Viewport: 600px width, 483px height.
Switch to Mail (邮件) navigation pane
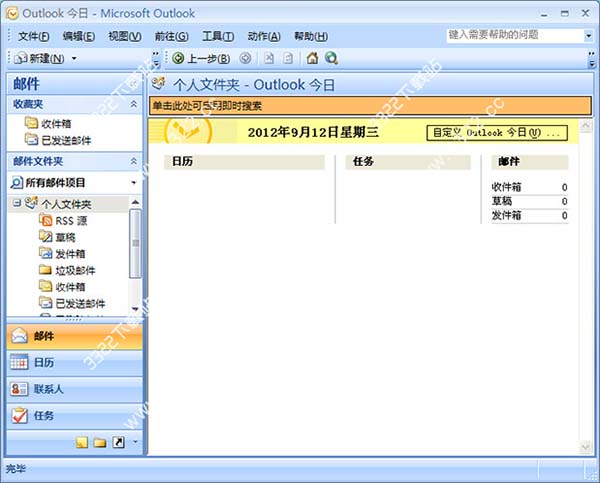[x=75, y=336]
